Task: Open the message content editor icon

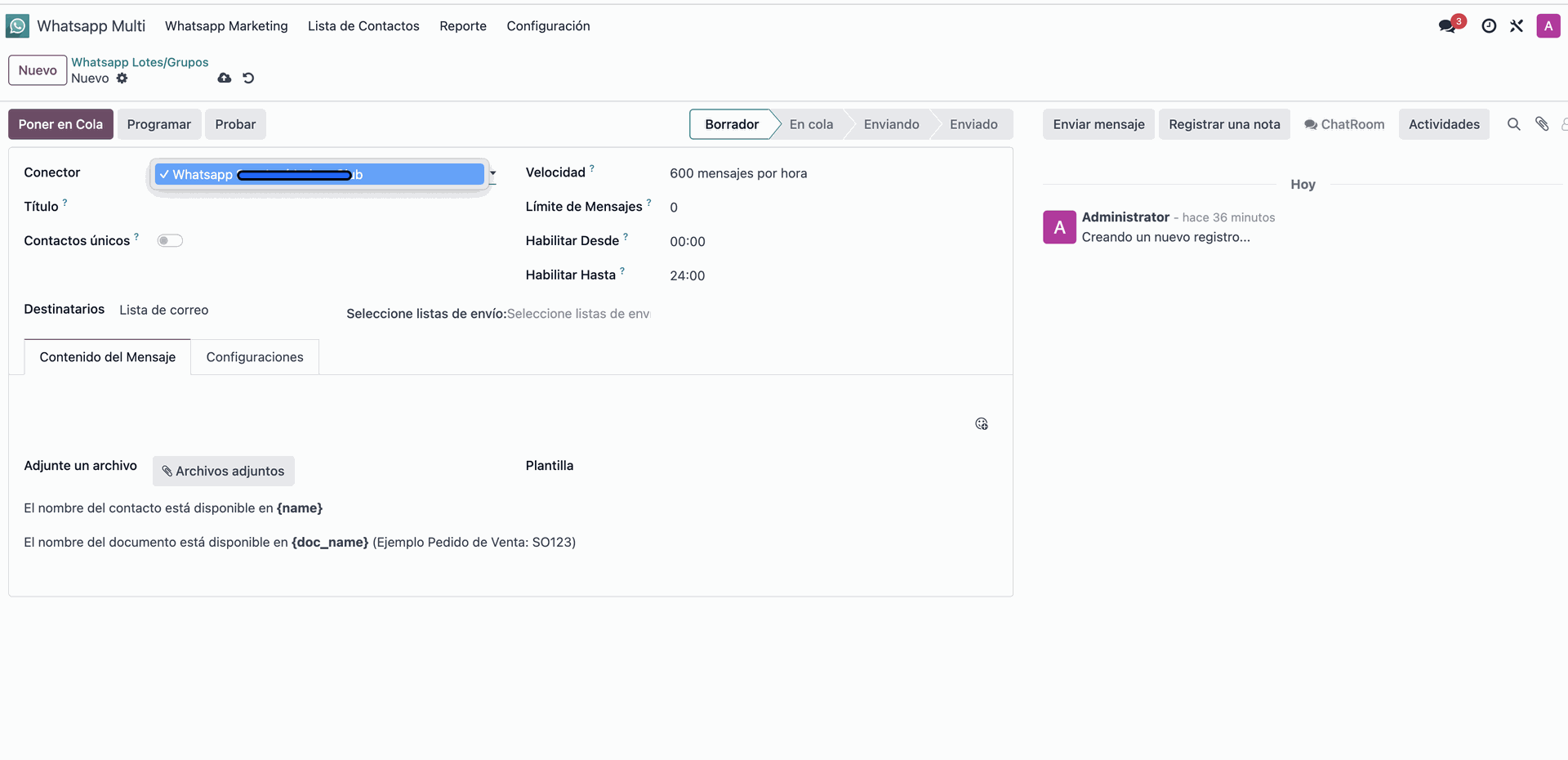Action: click(982, 423)
